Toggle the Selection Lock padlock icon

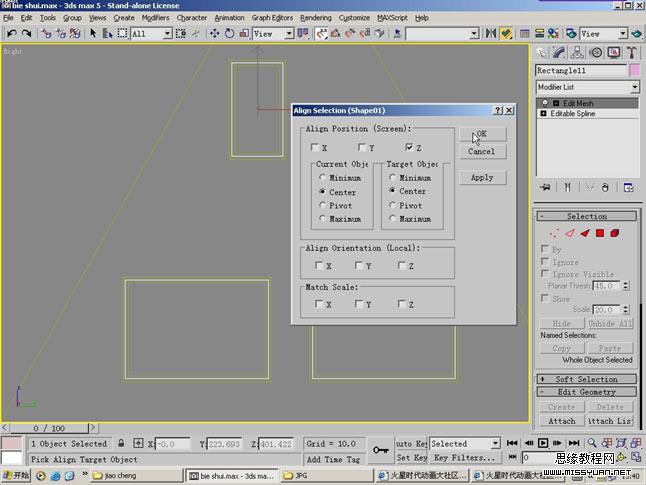[x=121, y=443]
